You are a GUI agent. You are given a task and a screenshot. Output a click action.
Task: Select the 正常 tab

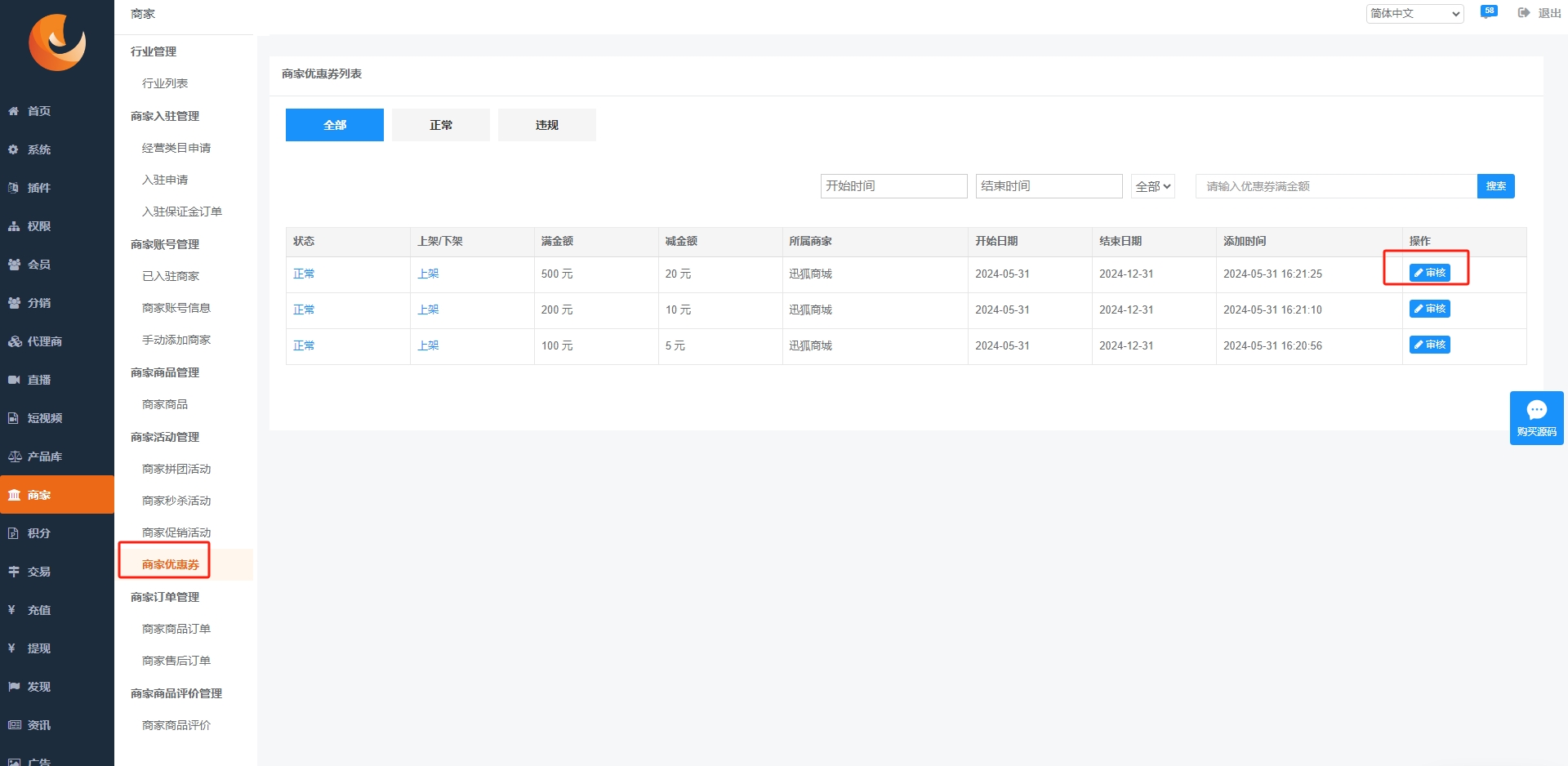point(441,125)
